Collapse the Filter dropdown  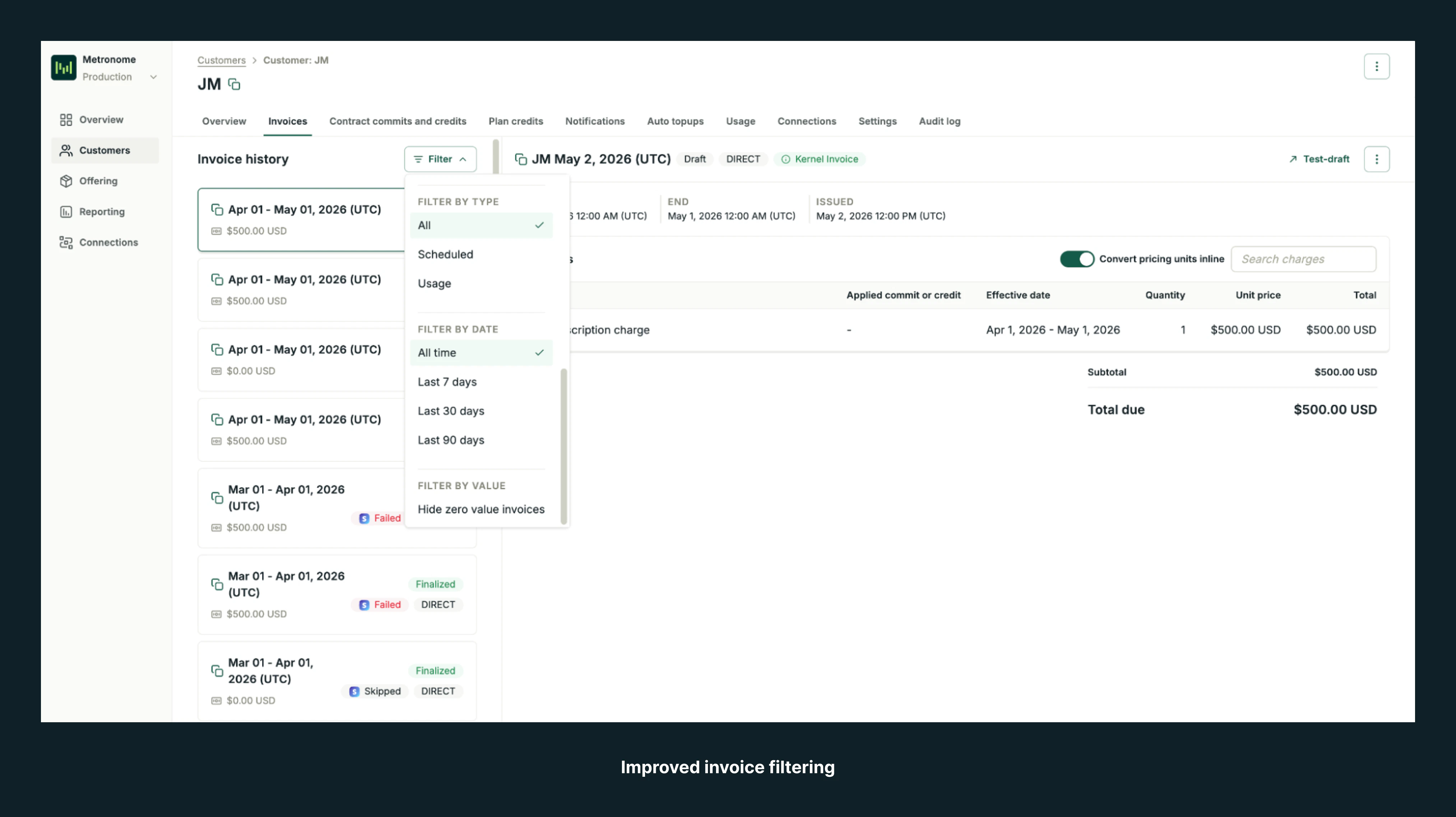click(440, 159)
